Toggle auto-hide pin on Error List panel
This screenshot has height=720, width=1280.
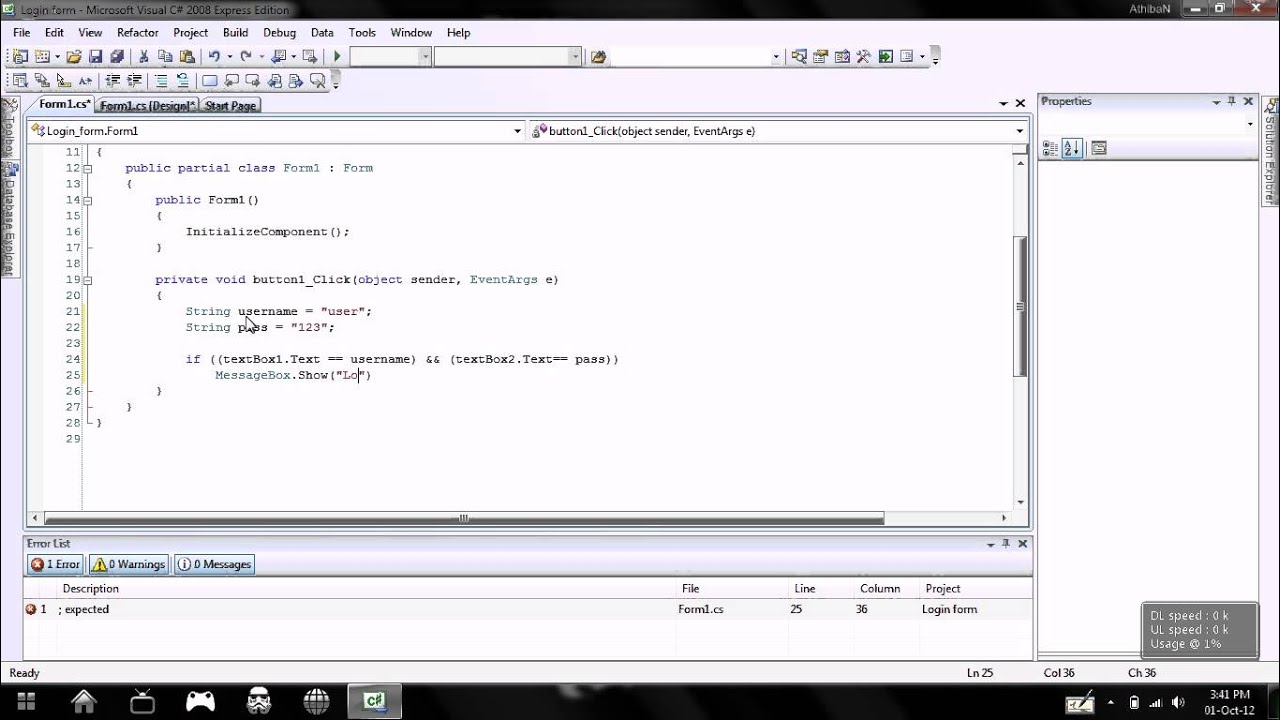pyautogui.click(x=1006, y=544)
